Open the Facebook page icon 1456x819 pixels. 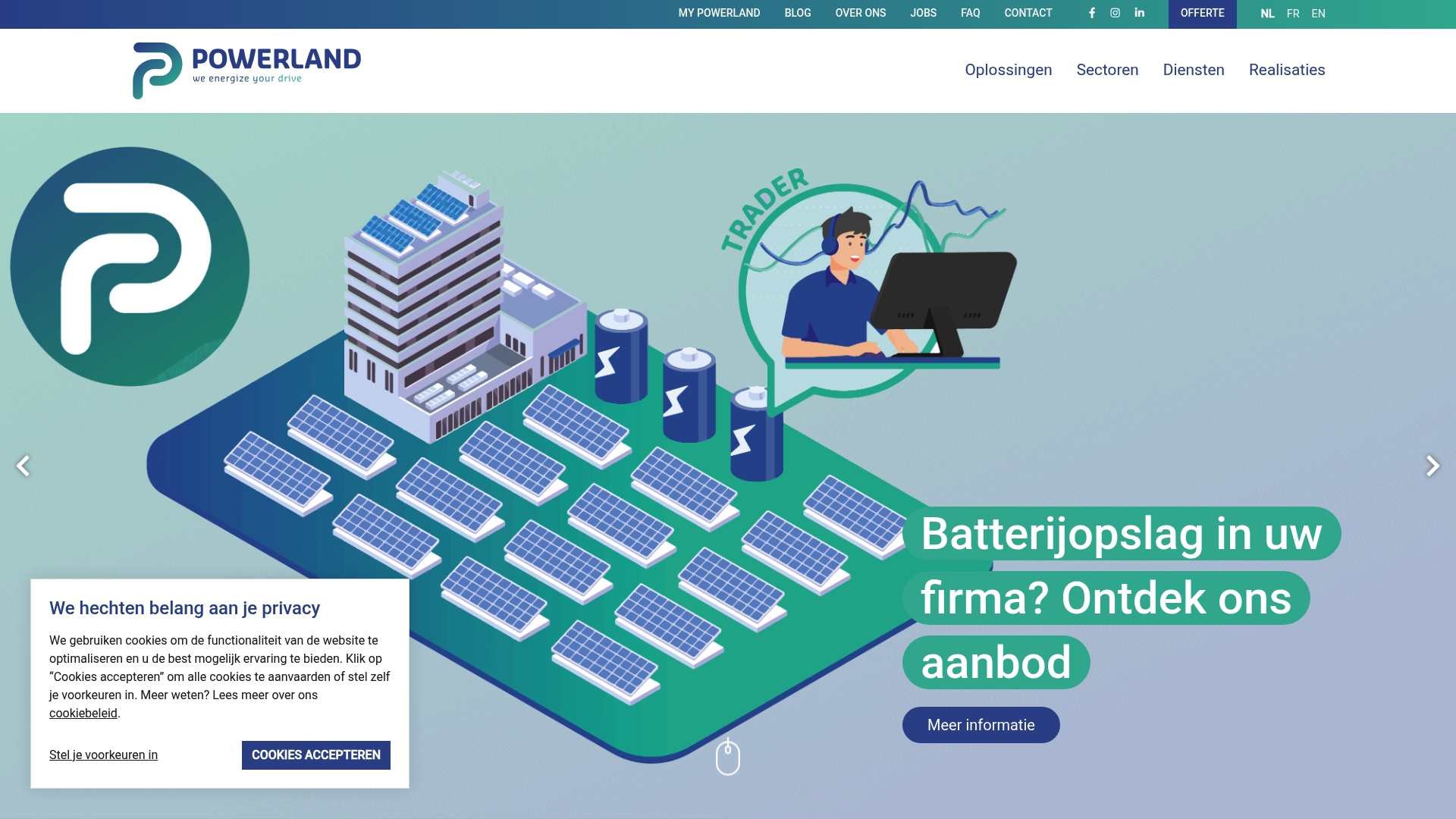coord(1092,13)
